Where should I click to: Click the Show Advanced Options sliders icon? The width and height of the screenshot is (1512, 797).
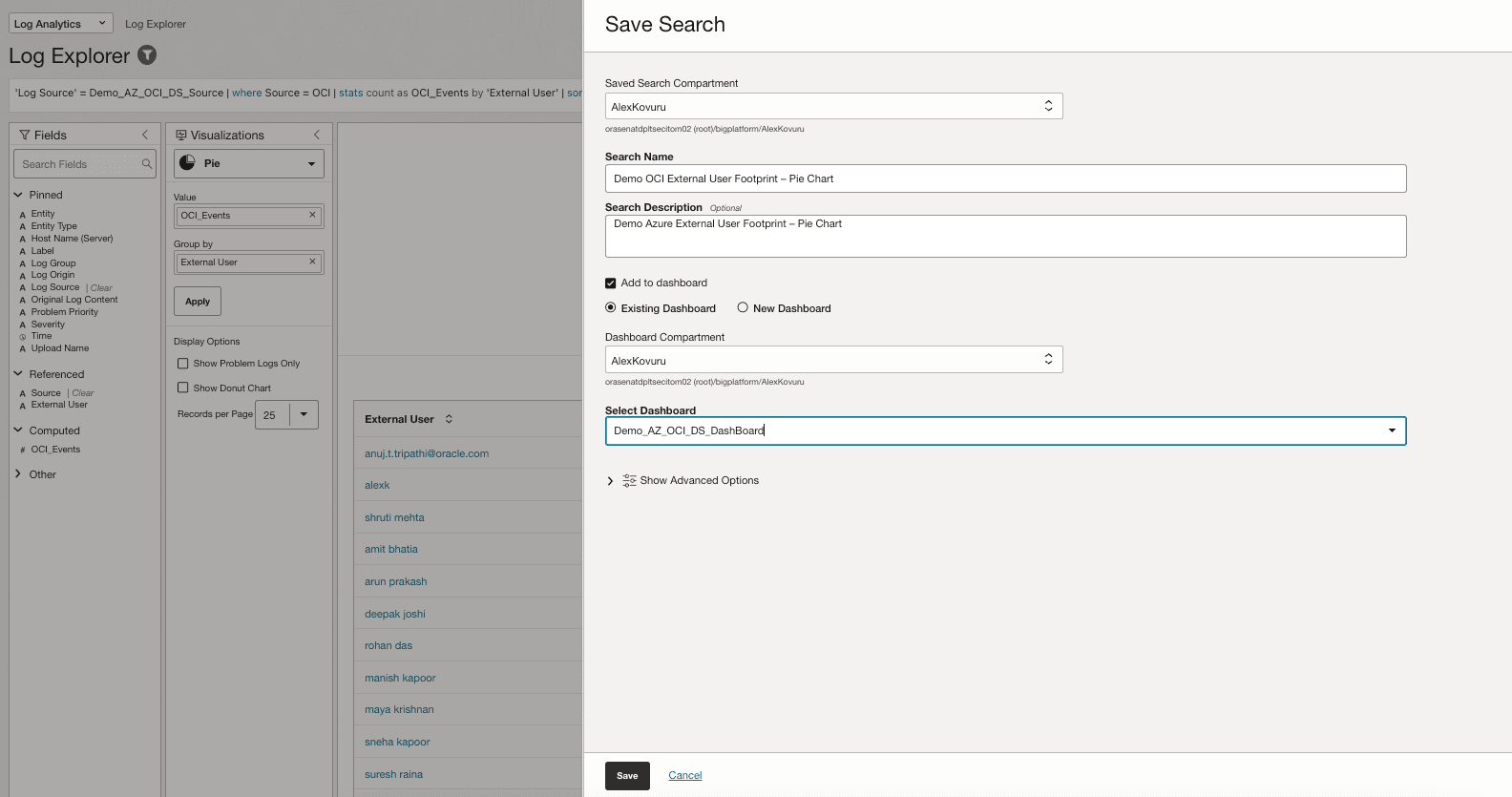point(629,480)
